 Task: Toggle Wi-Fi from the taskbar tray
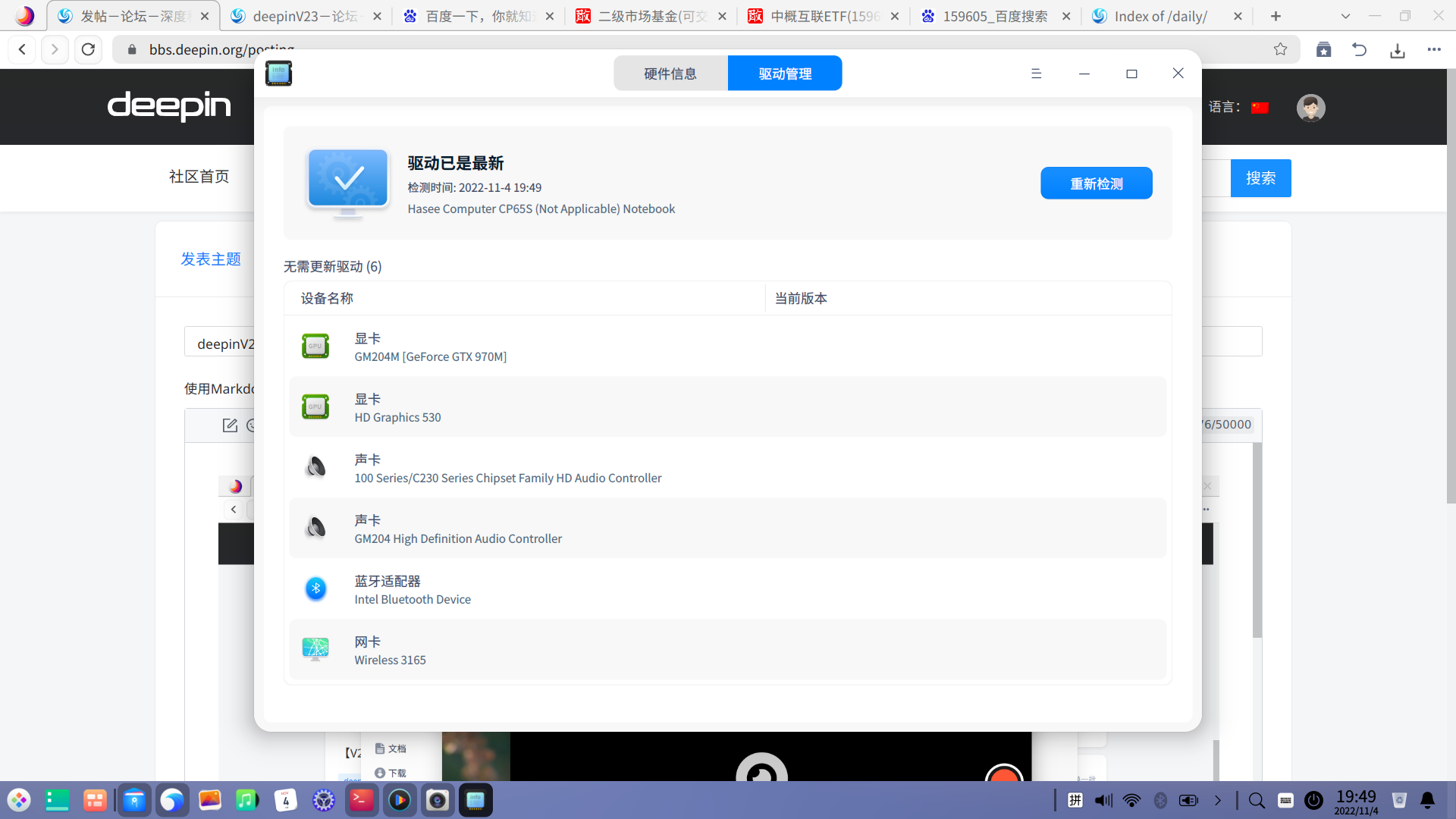pyautogui.click(x=1131, y=800)
